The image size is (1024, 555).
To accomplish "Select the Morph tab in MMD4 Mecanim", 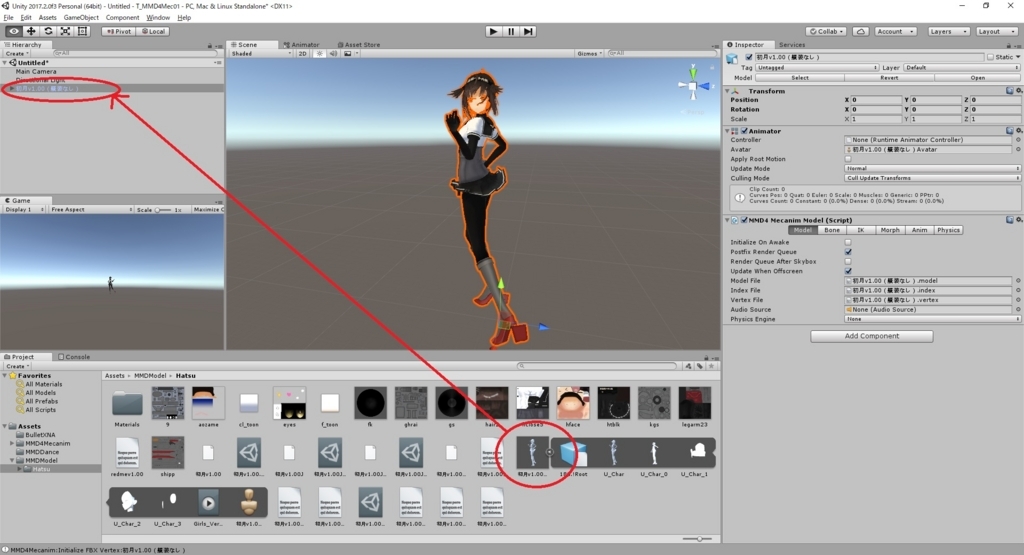I will pos(889,230).
